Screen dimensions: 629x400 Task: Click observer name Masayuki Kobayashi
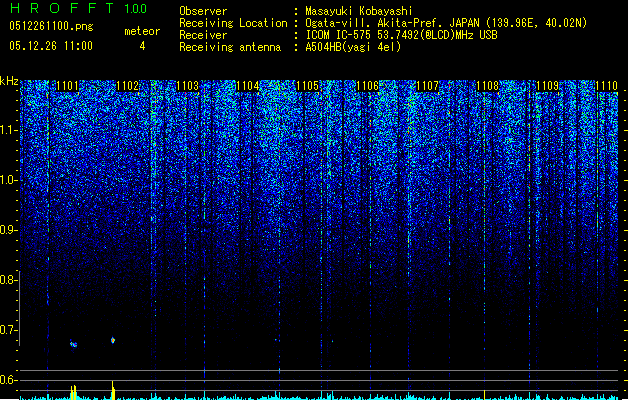pos(359,11)
